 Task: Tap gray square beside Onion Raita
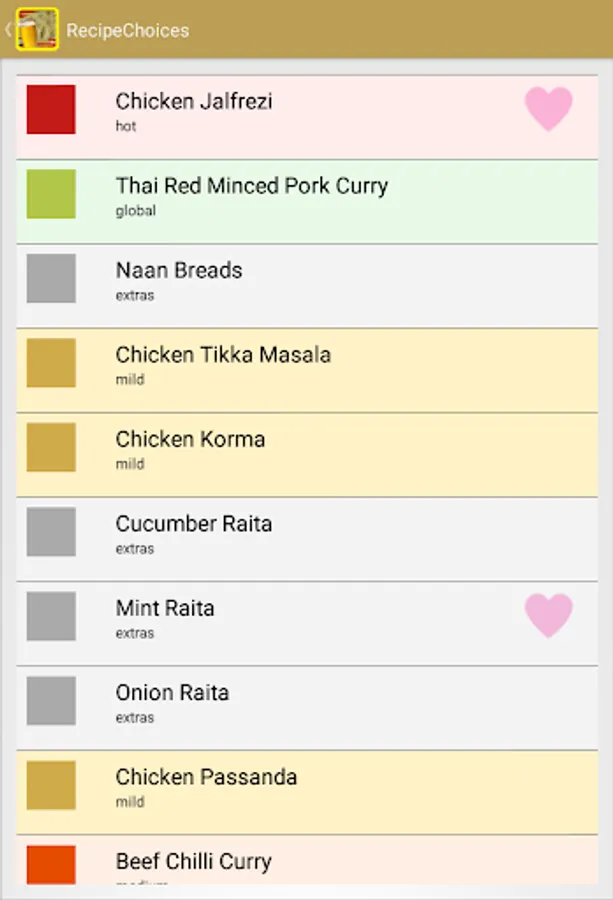tap(51, 700)
